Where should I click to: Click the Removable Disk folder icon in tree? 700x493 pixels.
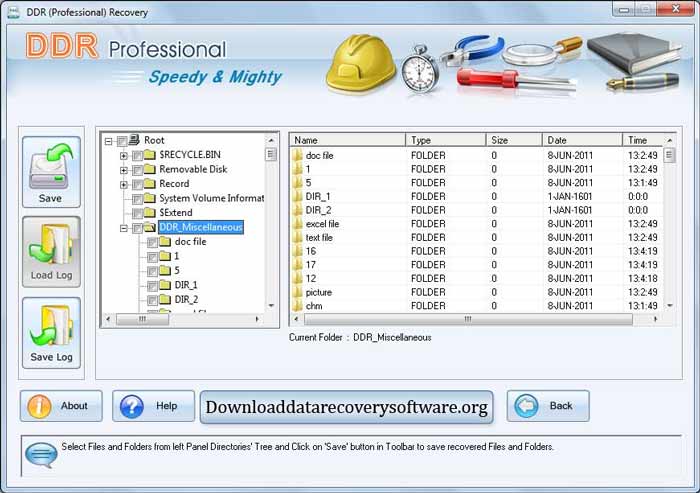click(150, 169)
